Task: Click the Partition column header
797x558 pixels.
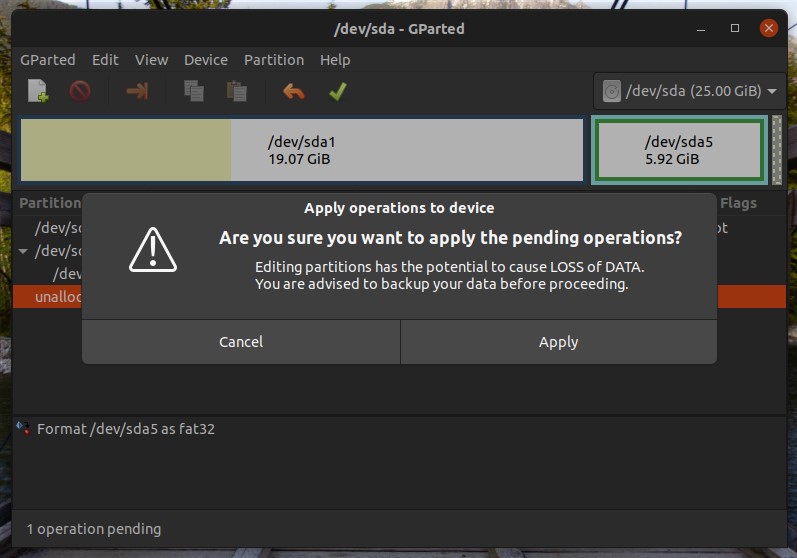Action: point(50,203)
